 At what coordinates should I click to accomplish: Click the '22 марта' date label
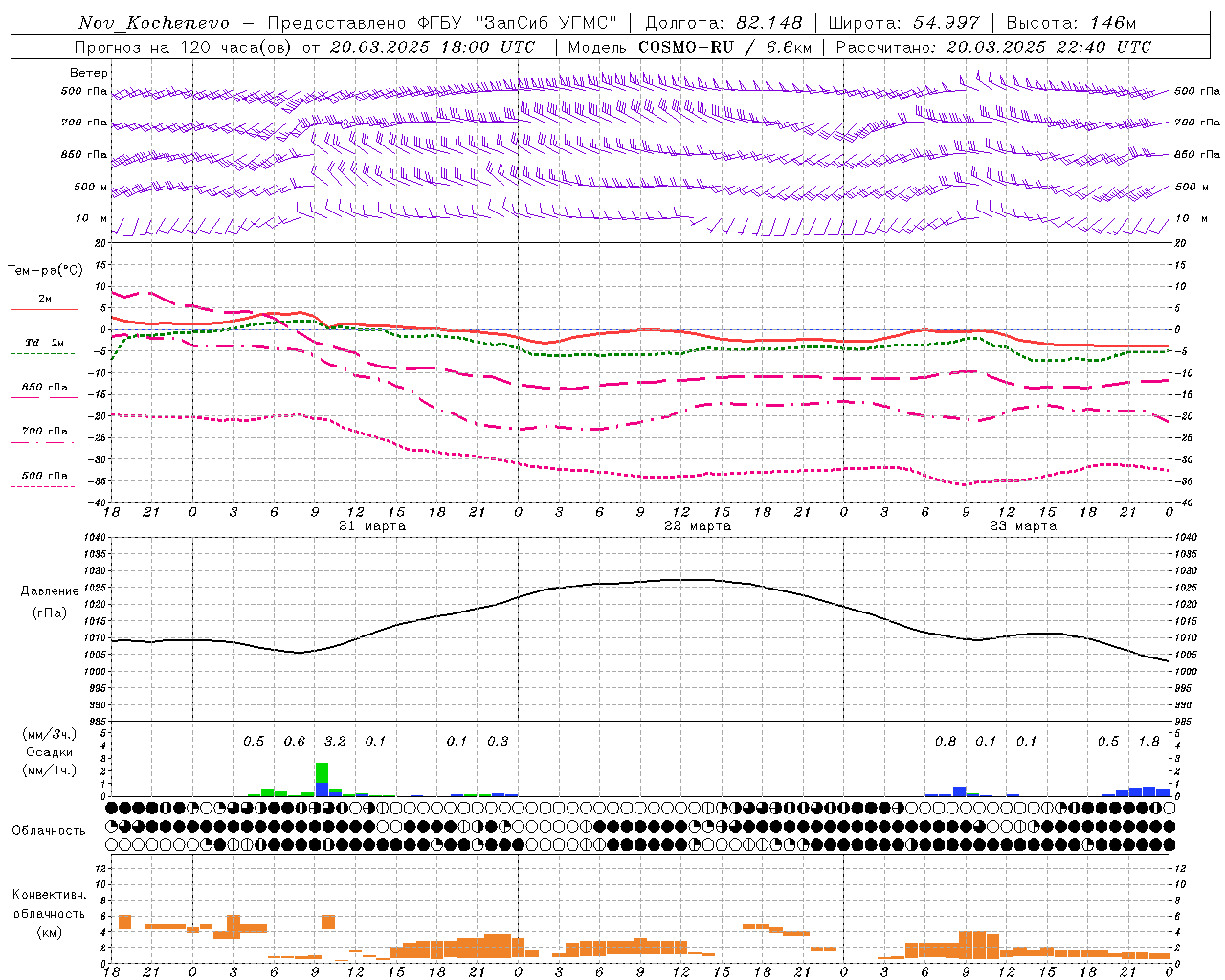click(698, 526)
